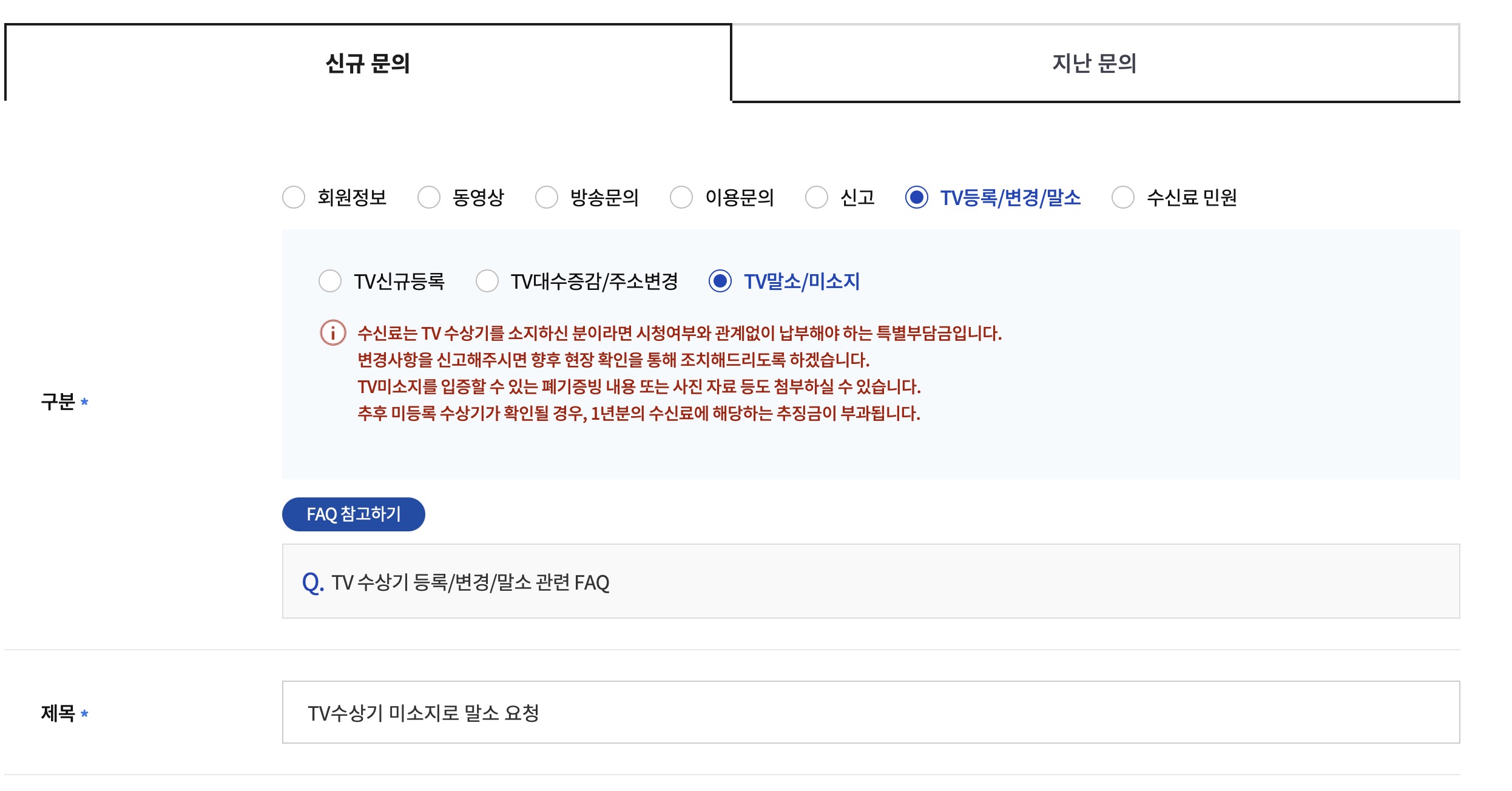Pick the 이용문의 radio option

point(681,197)
